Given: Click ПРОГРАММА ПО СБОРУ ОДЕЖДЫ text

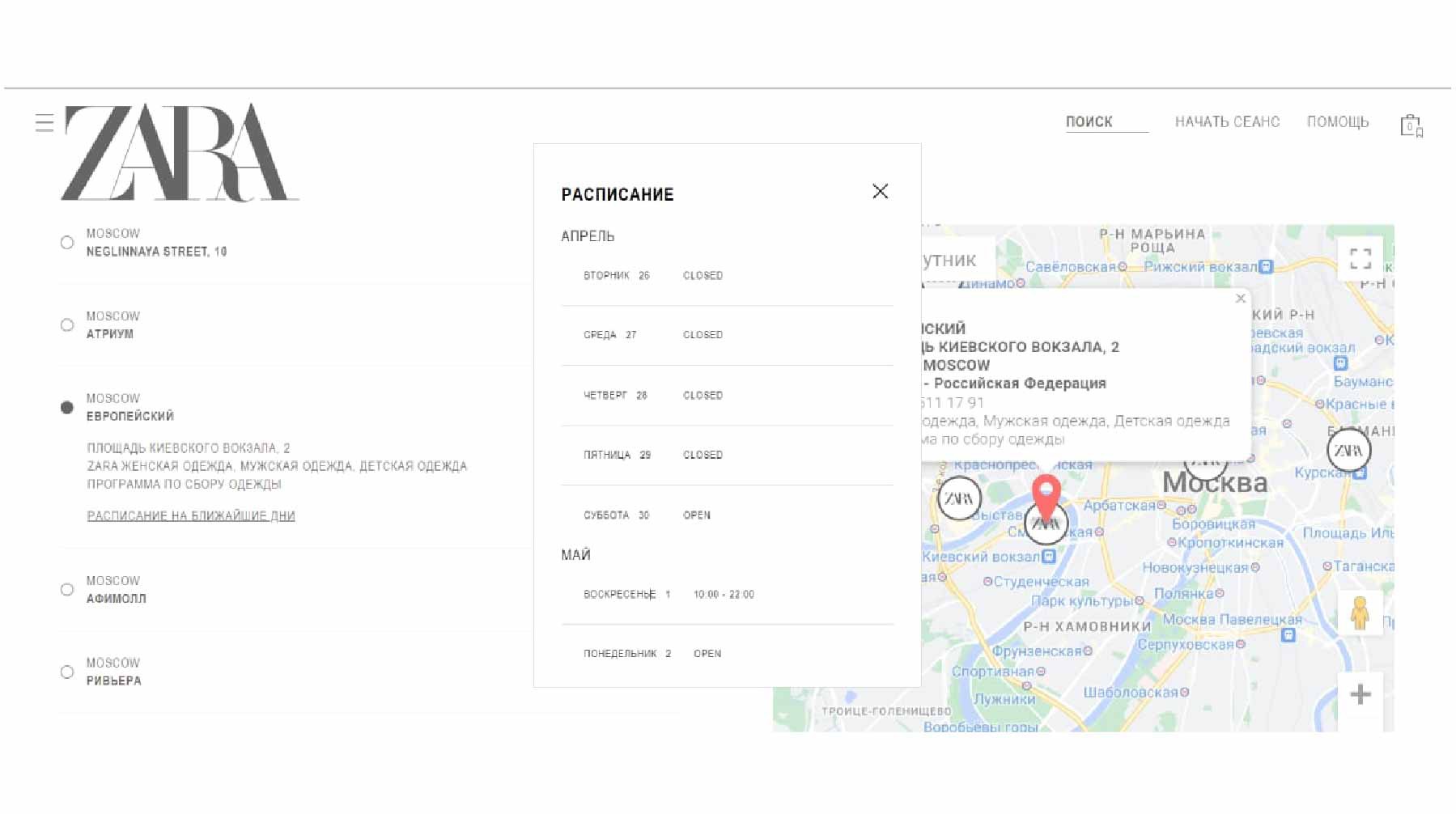Looking at the screenshot, I should (x=185, y=485).
